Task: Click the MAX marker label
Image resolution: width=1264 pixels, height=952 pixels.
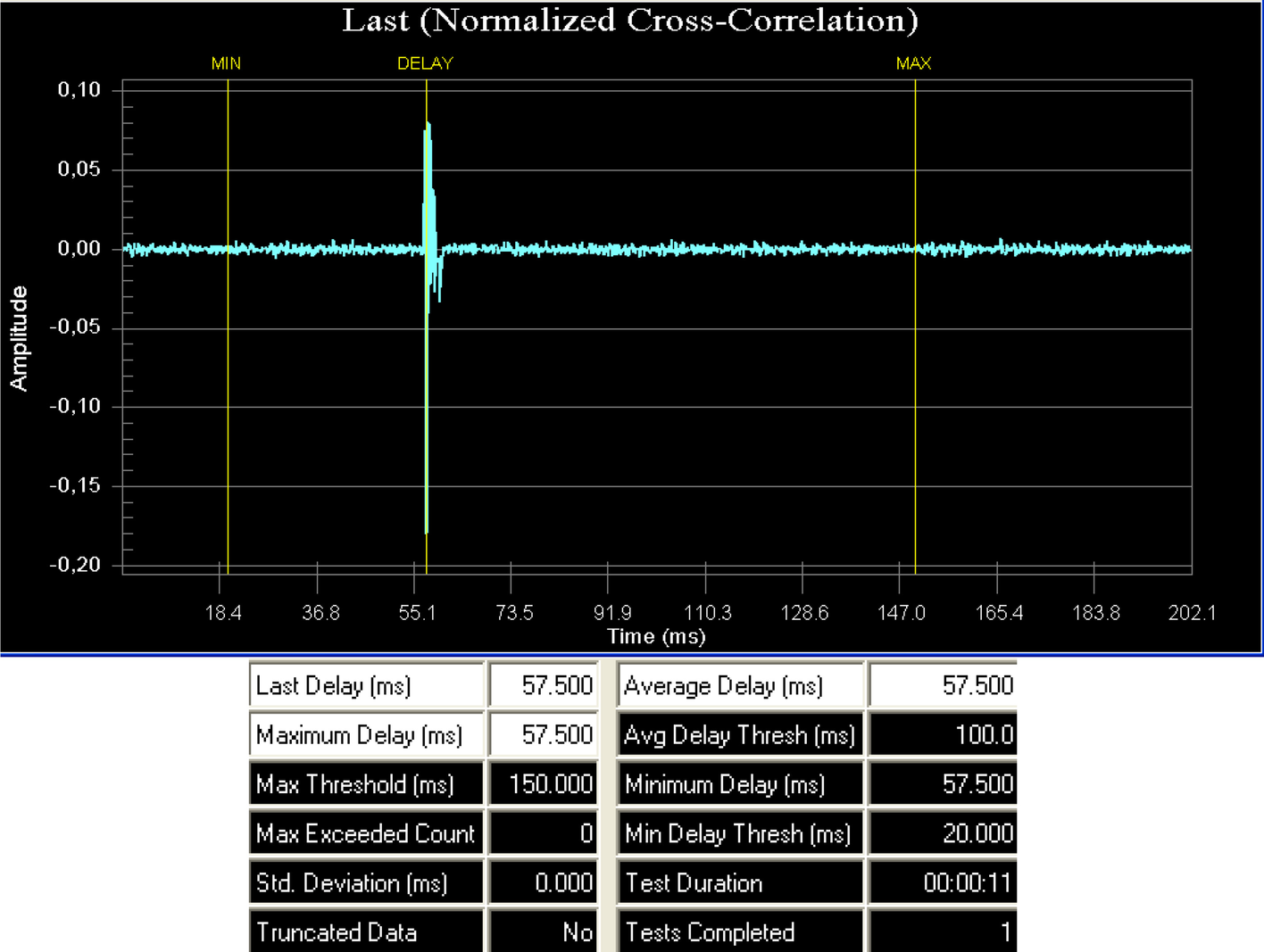Action: click(x=913, y=63)
